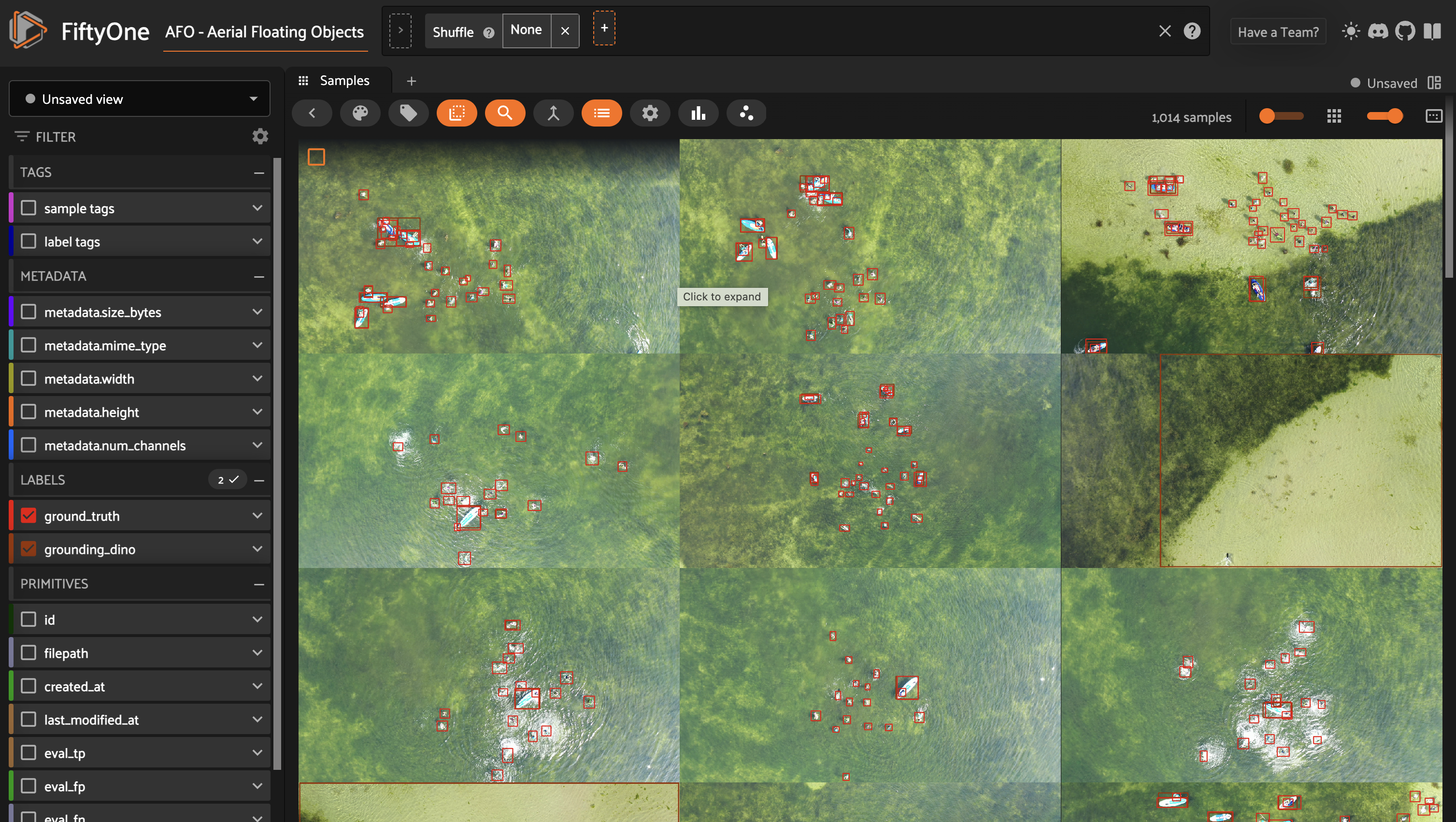Select the Samples tab

click(x=343, y=81)
